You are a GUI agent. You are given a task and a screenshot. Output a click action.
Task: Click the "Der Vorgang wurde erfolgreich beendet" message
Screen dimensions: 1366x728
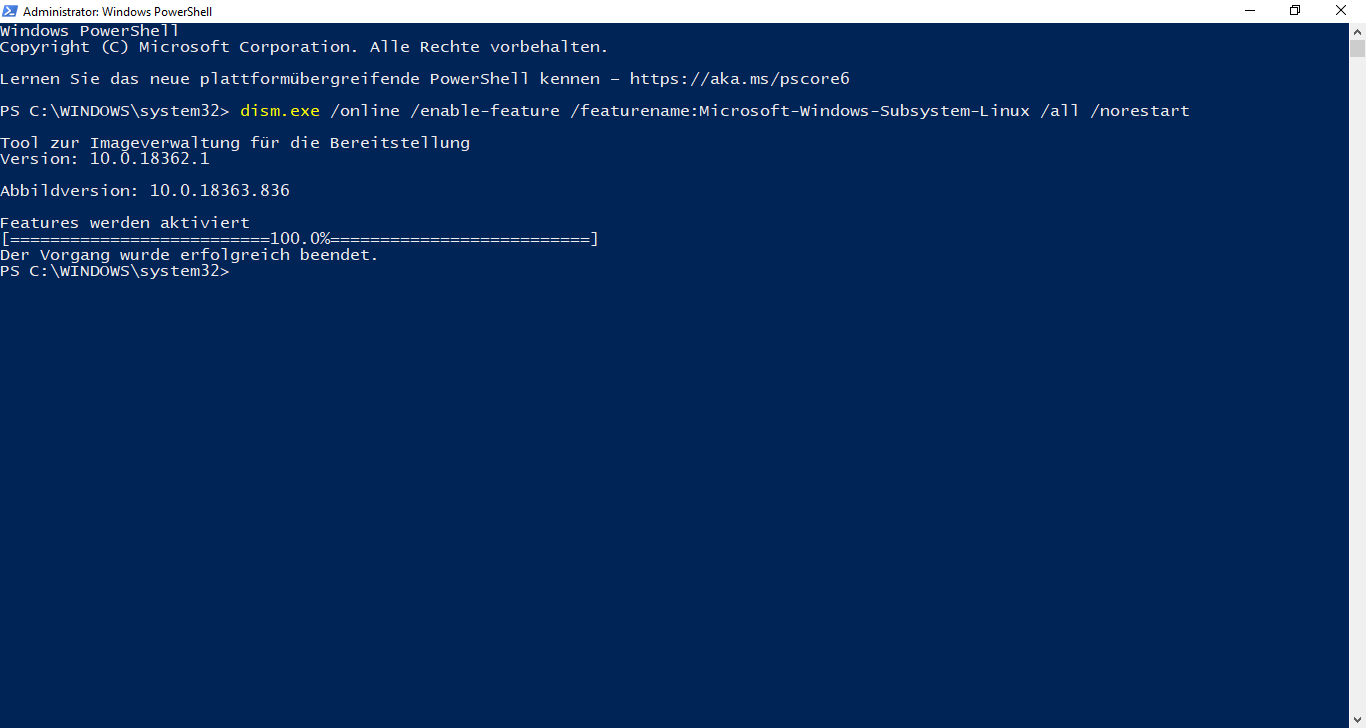click(x=189, y=255)
